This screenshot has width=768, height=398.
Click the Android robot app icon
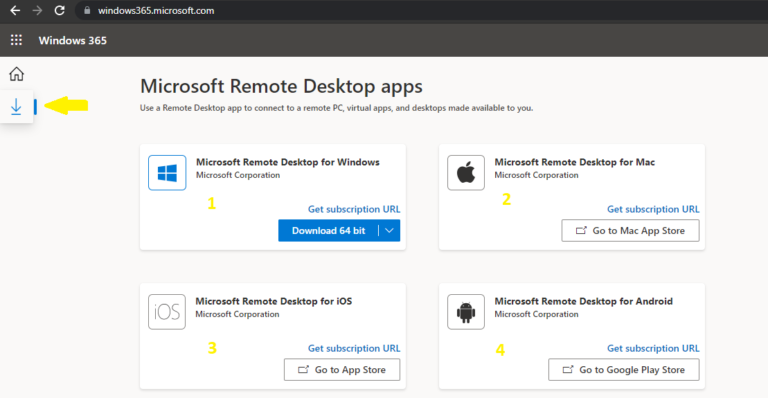tap(466, 312)
